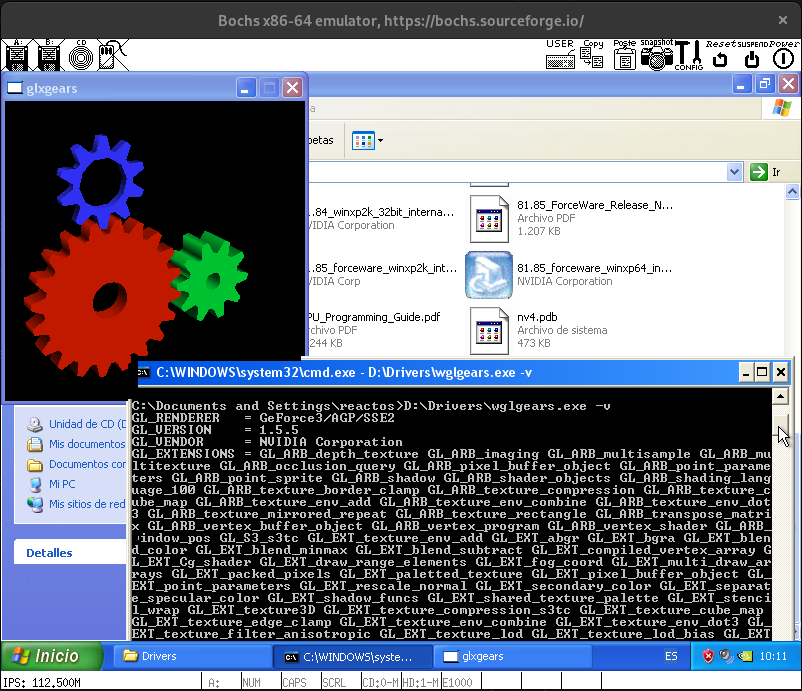Viewport: 802px width, 691px height.
Task: Minimize the glxgears window
Action: [x=245, y=88]
